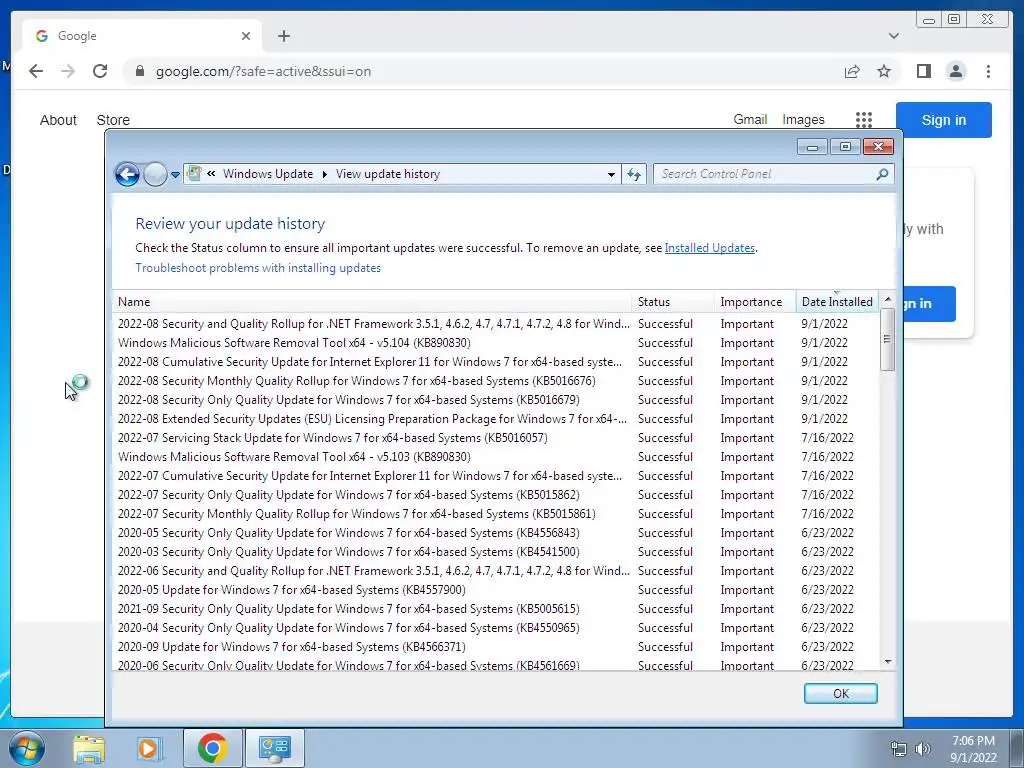Image resolution: width=1024 pixels, height=768 pixels.
Task: Click Chrome's back arrow
Action: pyautogui.click(x=36, y=71)
